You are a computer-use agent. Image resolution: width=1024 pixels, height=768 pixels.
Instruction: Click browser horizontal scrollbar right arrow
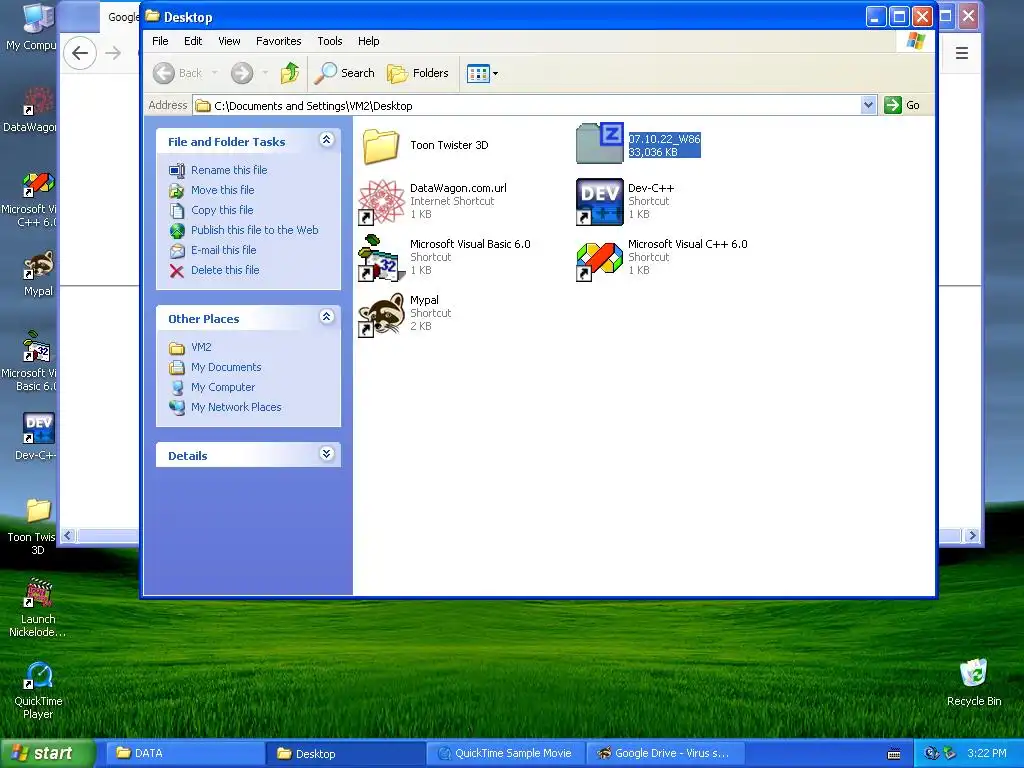coord(972,536)
